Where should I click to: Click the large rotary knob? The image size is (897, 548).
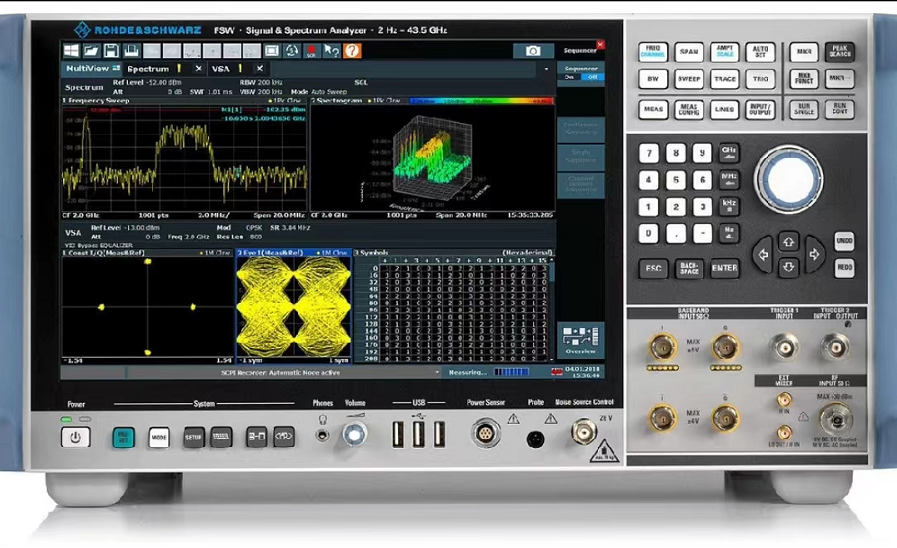tap(788, 179)
